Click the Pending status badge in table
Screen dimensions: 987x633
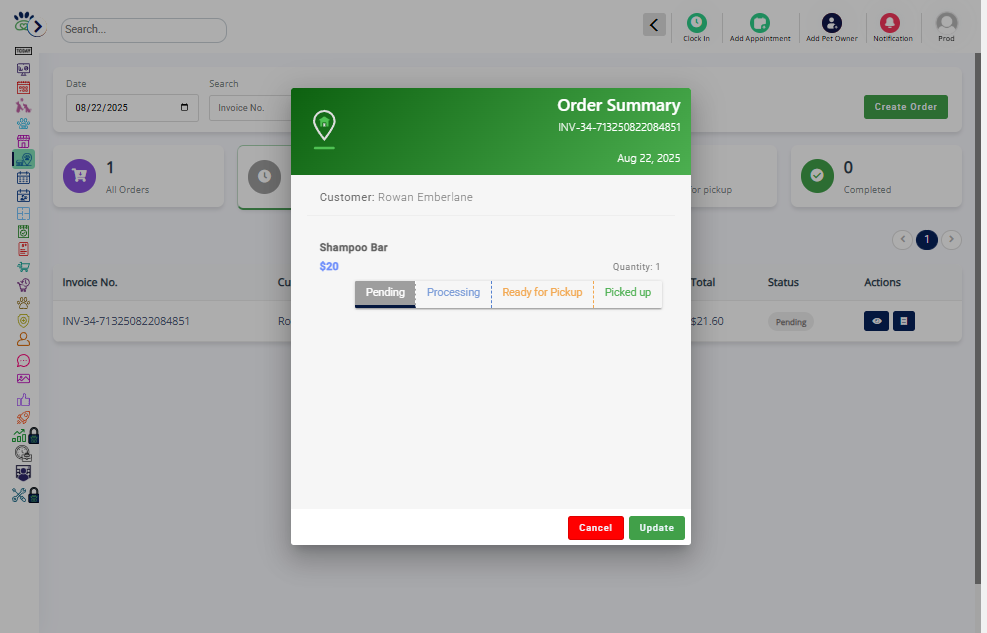point(791,322)
